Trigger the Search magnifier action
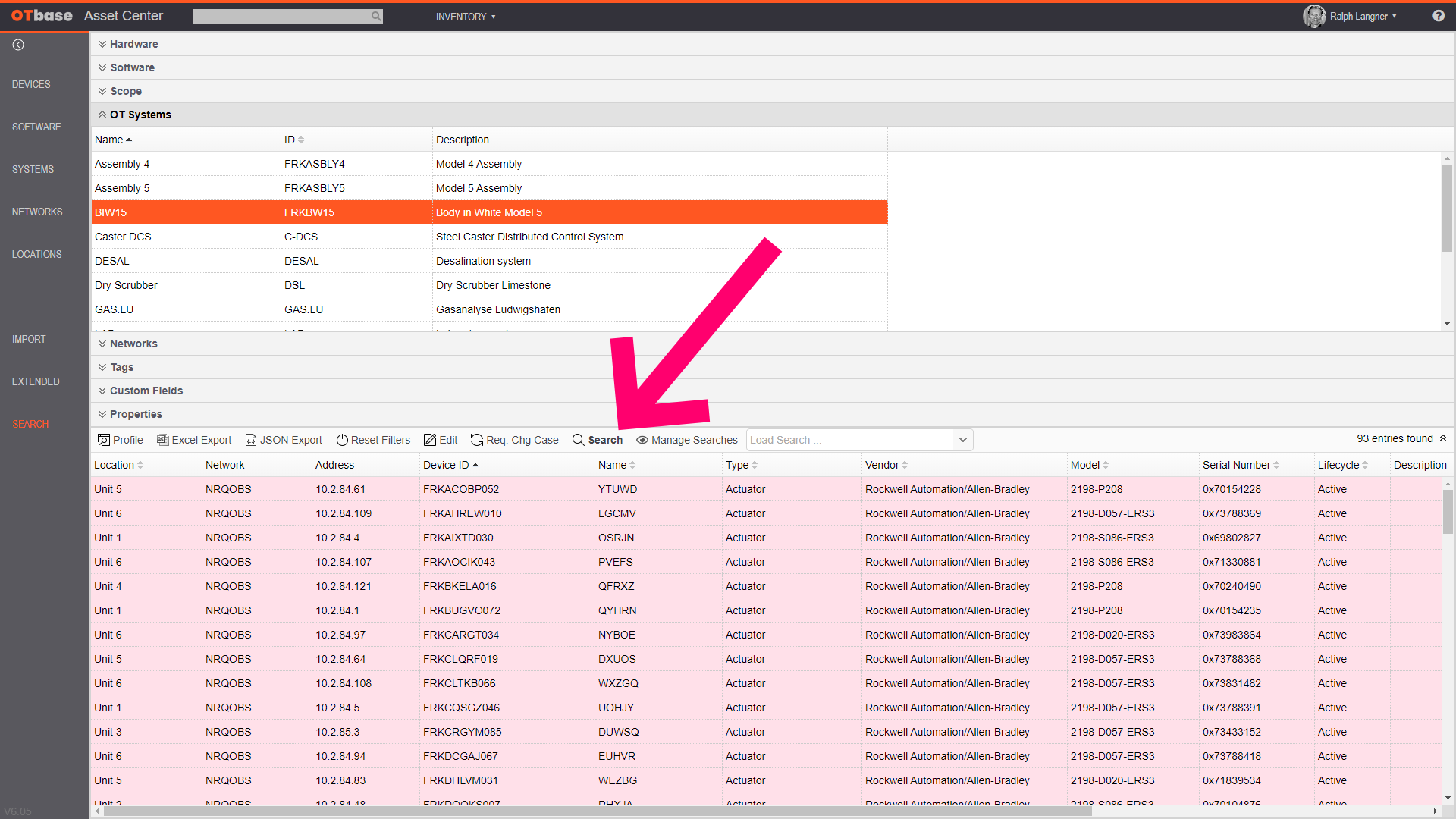1456x819 pixels. 598,440
